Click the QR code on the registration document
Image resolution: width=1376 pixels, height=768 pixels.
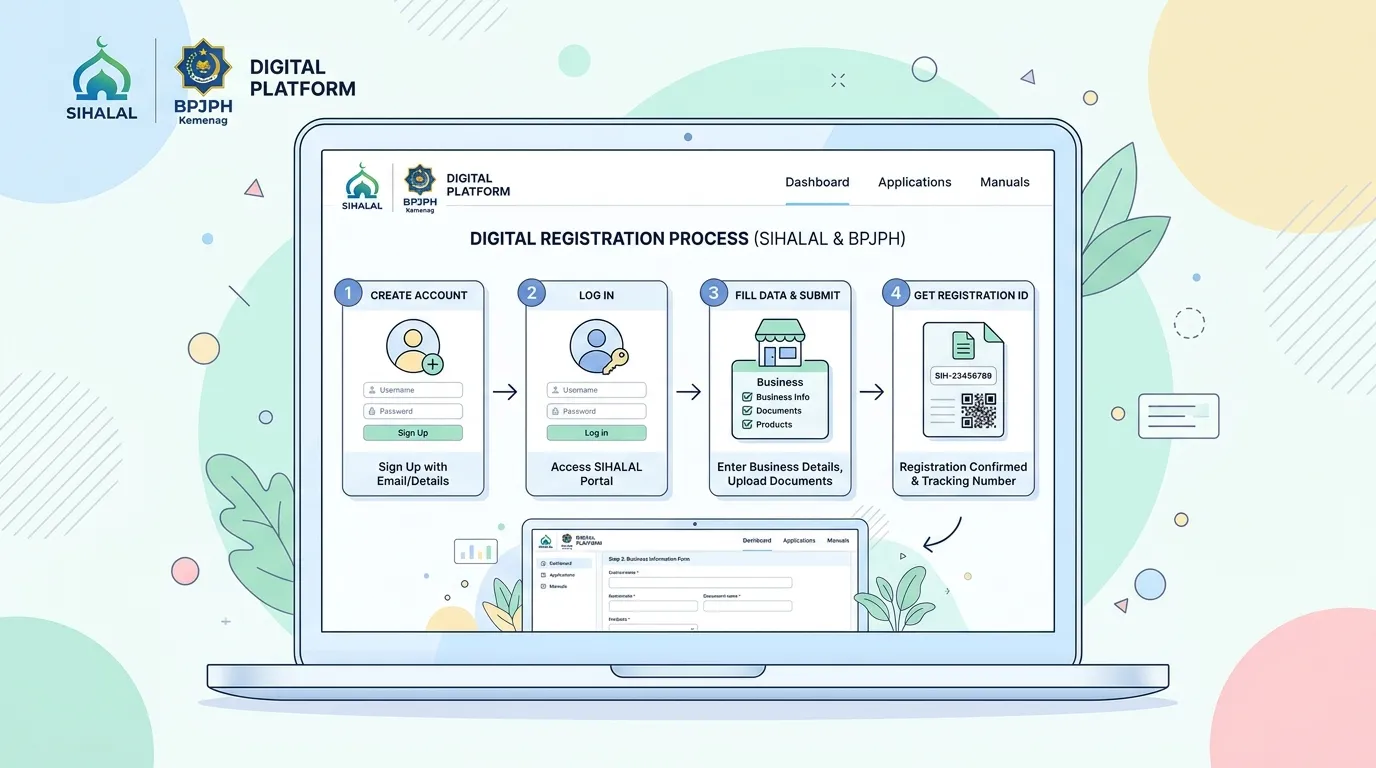pyautogui.click(x=979, y=411)
